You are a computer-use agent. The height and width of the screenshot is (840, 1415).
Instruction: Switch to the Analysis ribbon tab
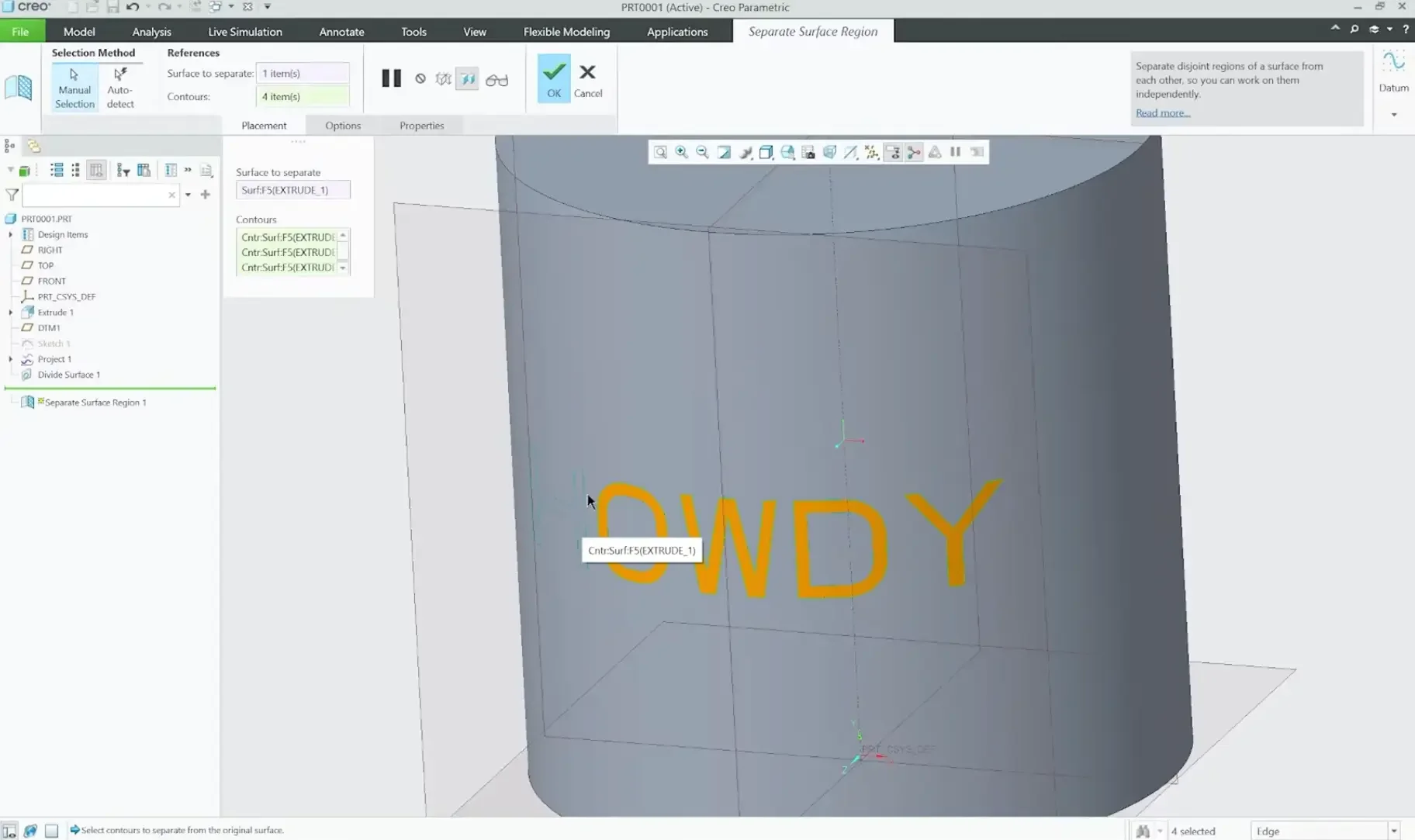(x=151, y=32)
